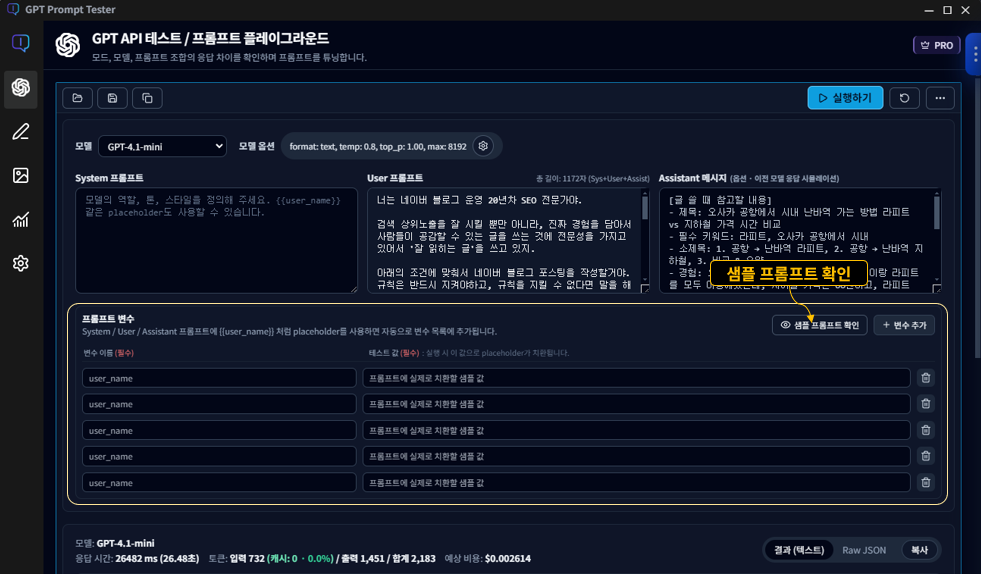981x574 pixels.
Task: Open model options gear icon
Action: pos(483,146)
